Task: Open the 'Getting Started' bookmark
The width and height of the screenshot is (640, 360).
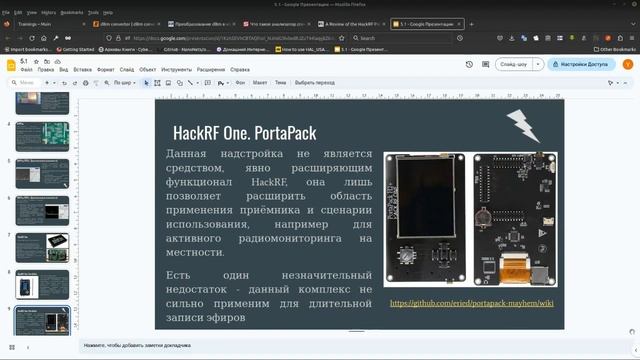Action: [x=75, y=49]
